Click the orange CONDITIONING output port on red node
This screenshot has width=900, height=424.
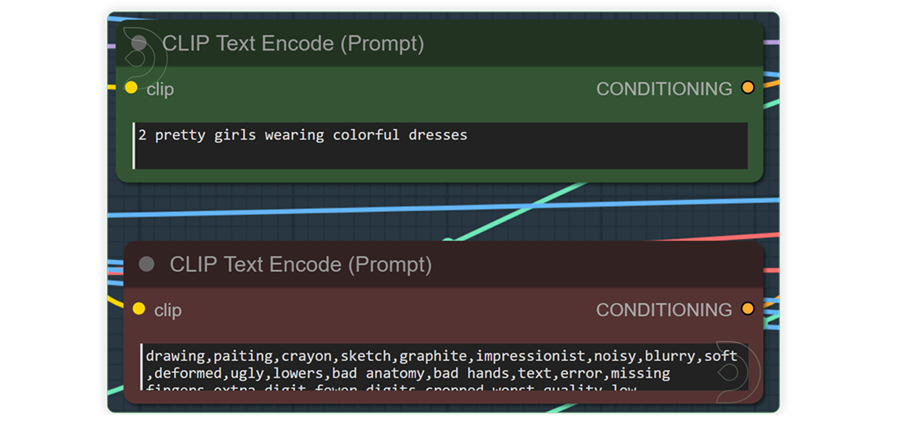pyautogui.click(x=747, y=309)
